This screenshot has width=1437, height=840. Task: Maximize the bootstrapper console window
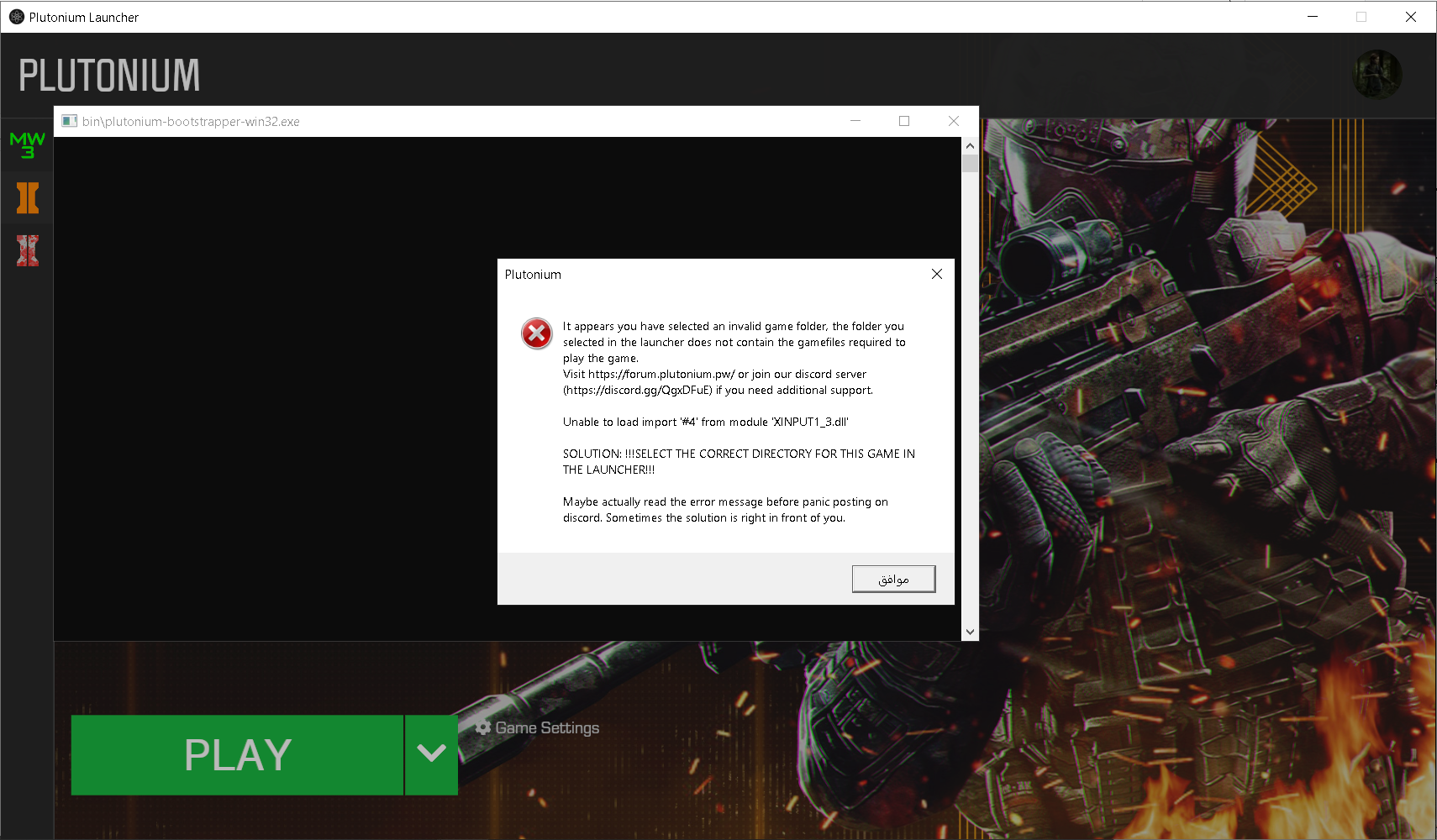tap(904, 121)
